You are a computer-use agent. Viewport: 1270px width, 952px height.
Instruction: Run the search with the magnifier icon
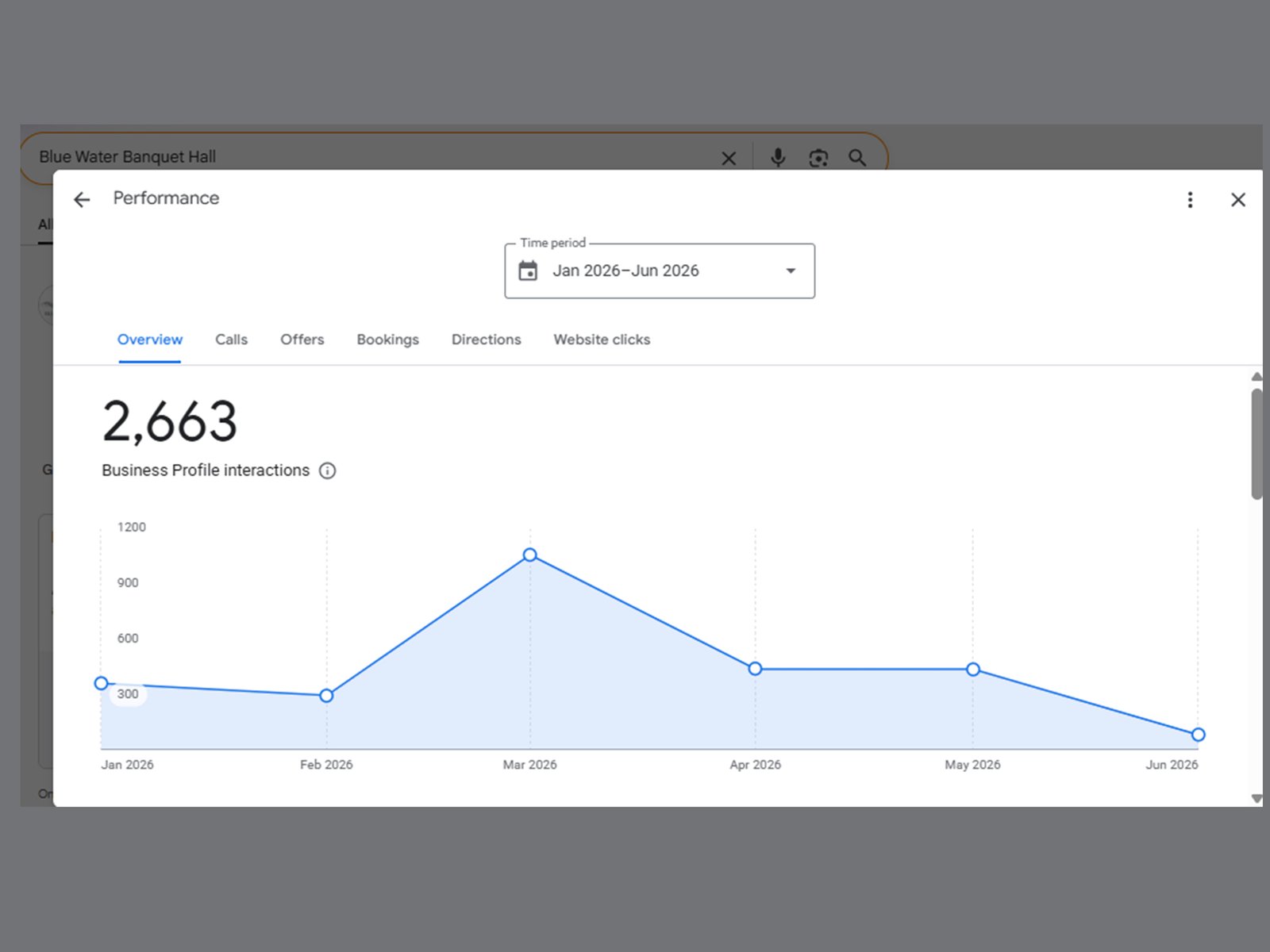pos(857,158)
